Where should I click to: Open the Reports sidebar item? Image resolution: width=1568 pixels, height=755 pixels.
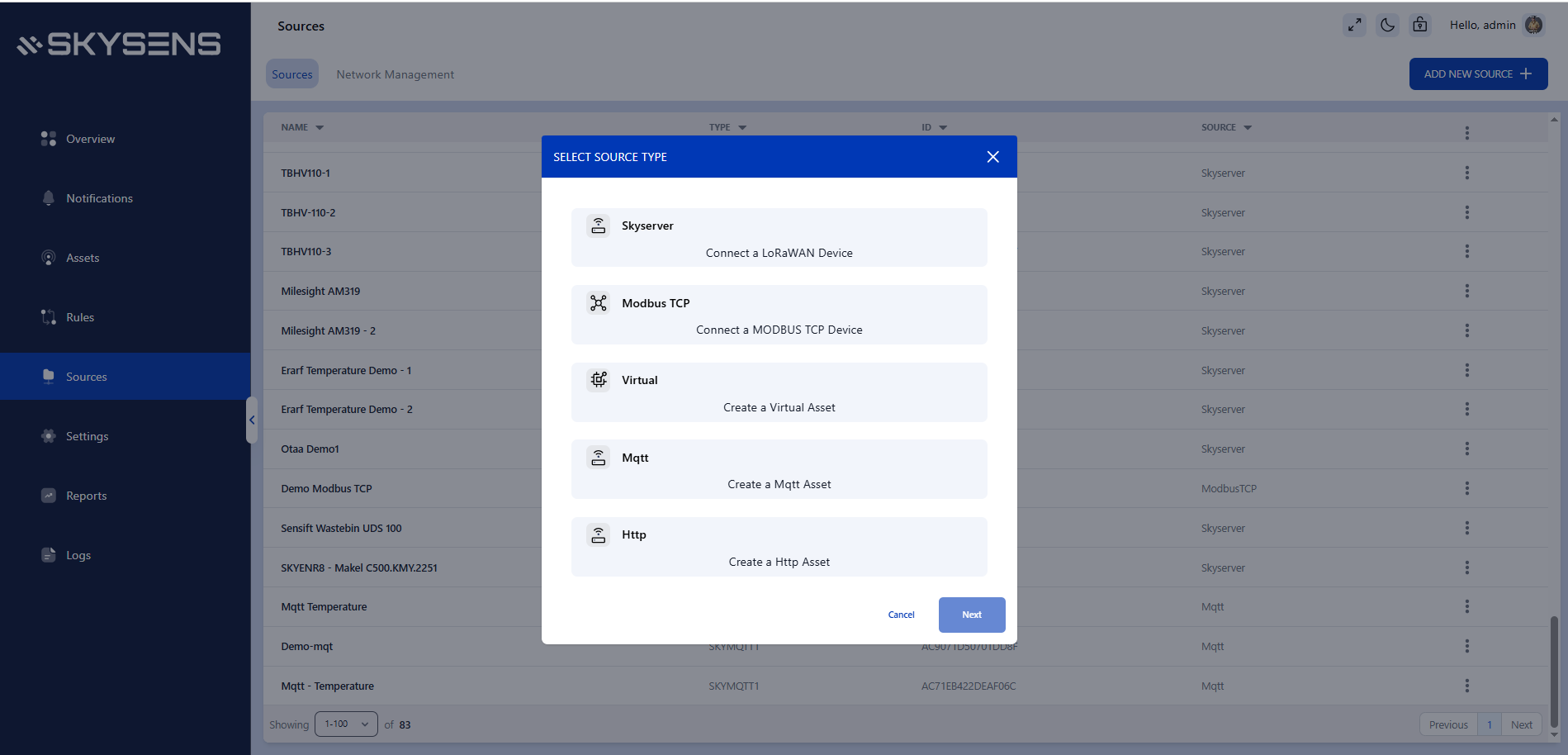(86, 496)
